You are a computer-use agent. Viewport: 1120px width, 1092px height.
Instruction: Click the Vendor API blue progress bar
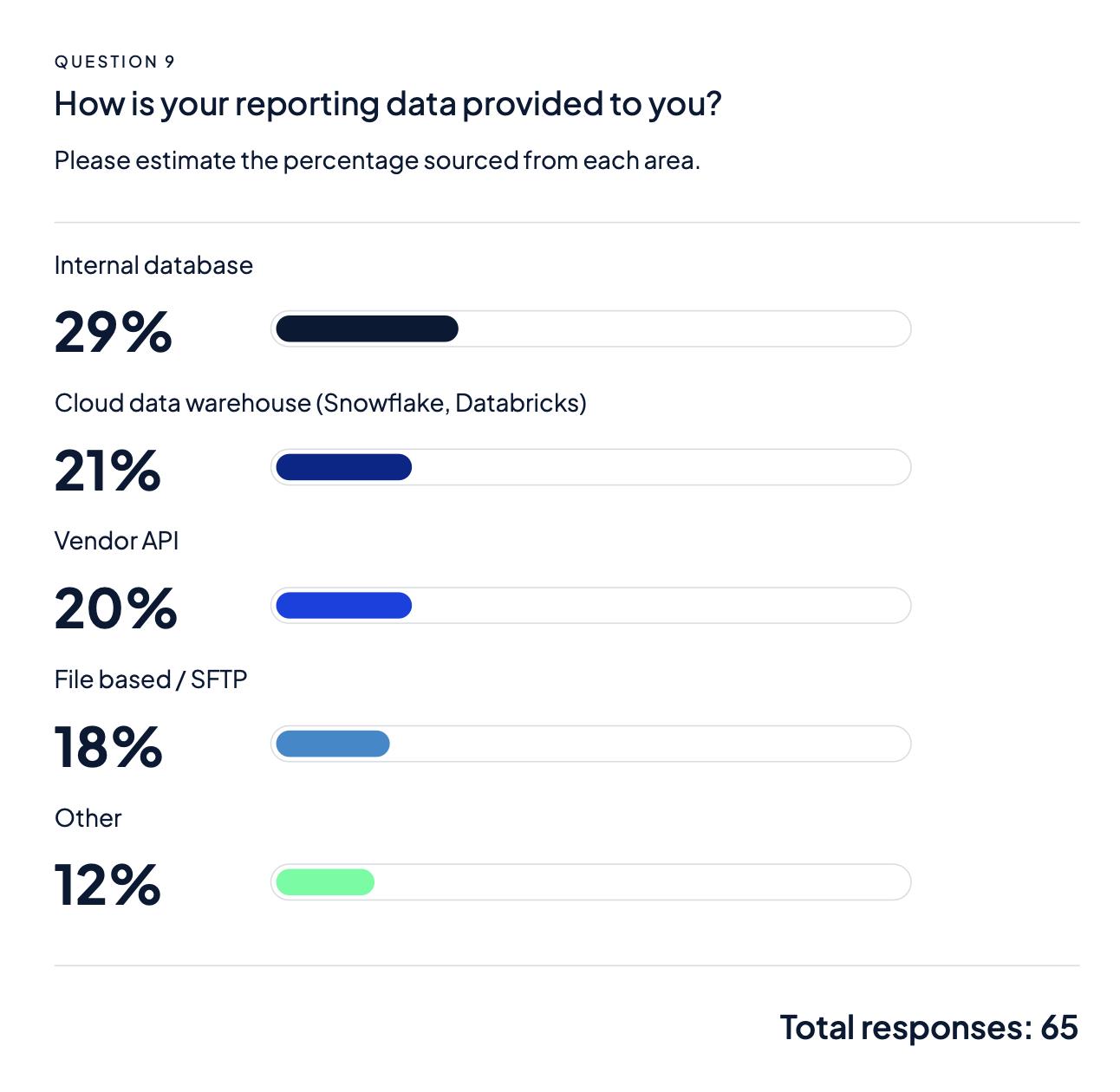[343, 606]
